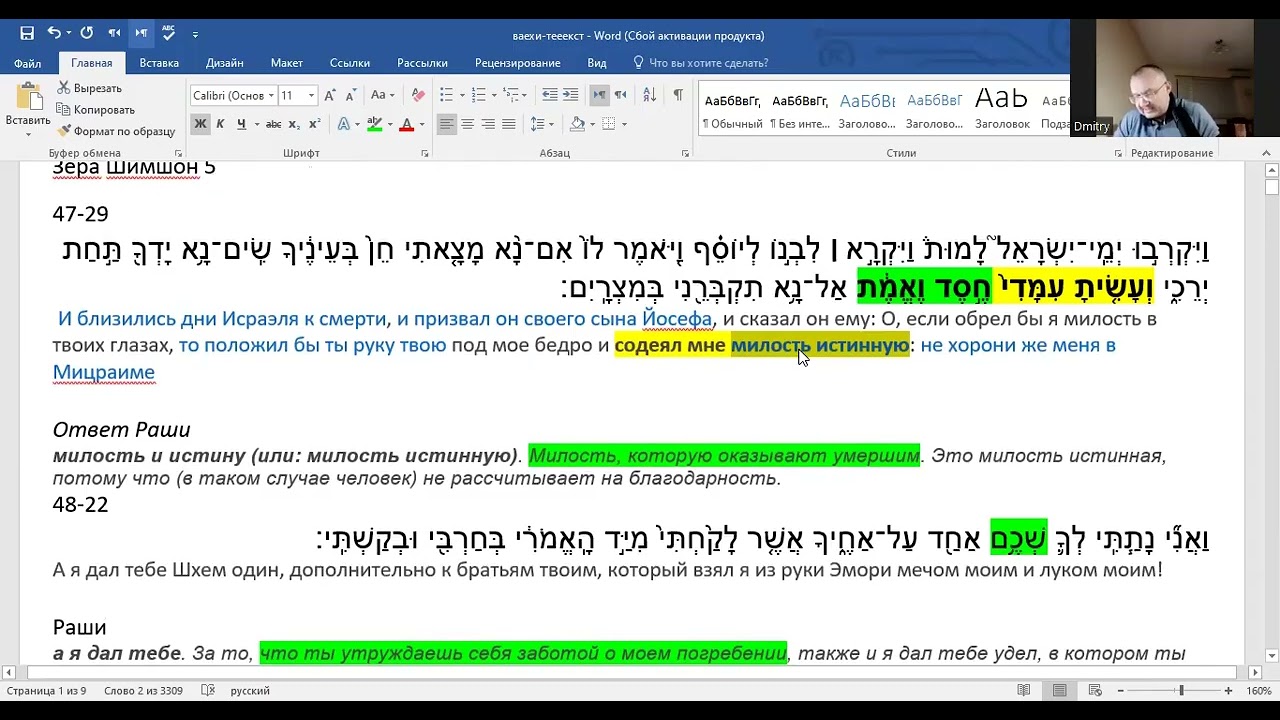Viewport: 1280px width, 720px height.
Task: Apply the green text highlight color
Action: [x=374, y=124]
